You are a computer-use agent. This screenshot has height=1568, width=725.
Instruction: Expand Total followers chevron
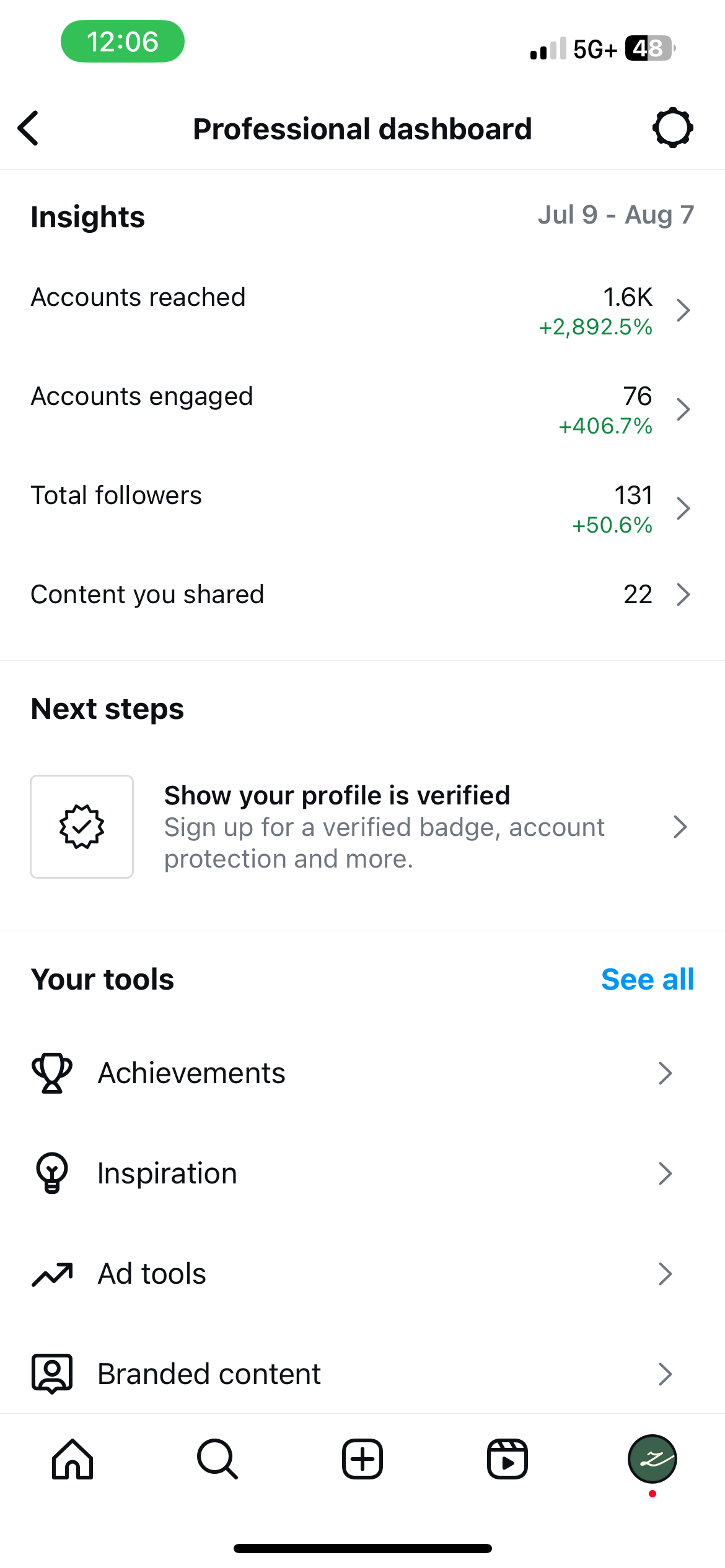(x=683, y=508)
